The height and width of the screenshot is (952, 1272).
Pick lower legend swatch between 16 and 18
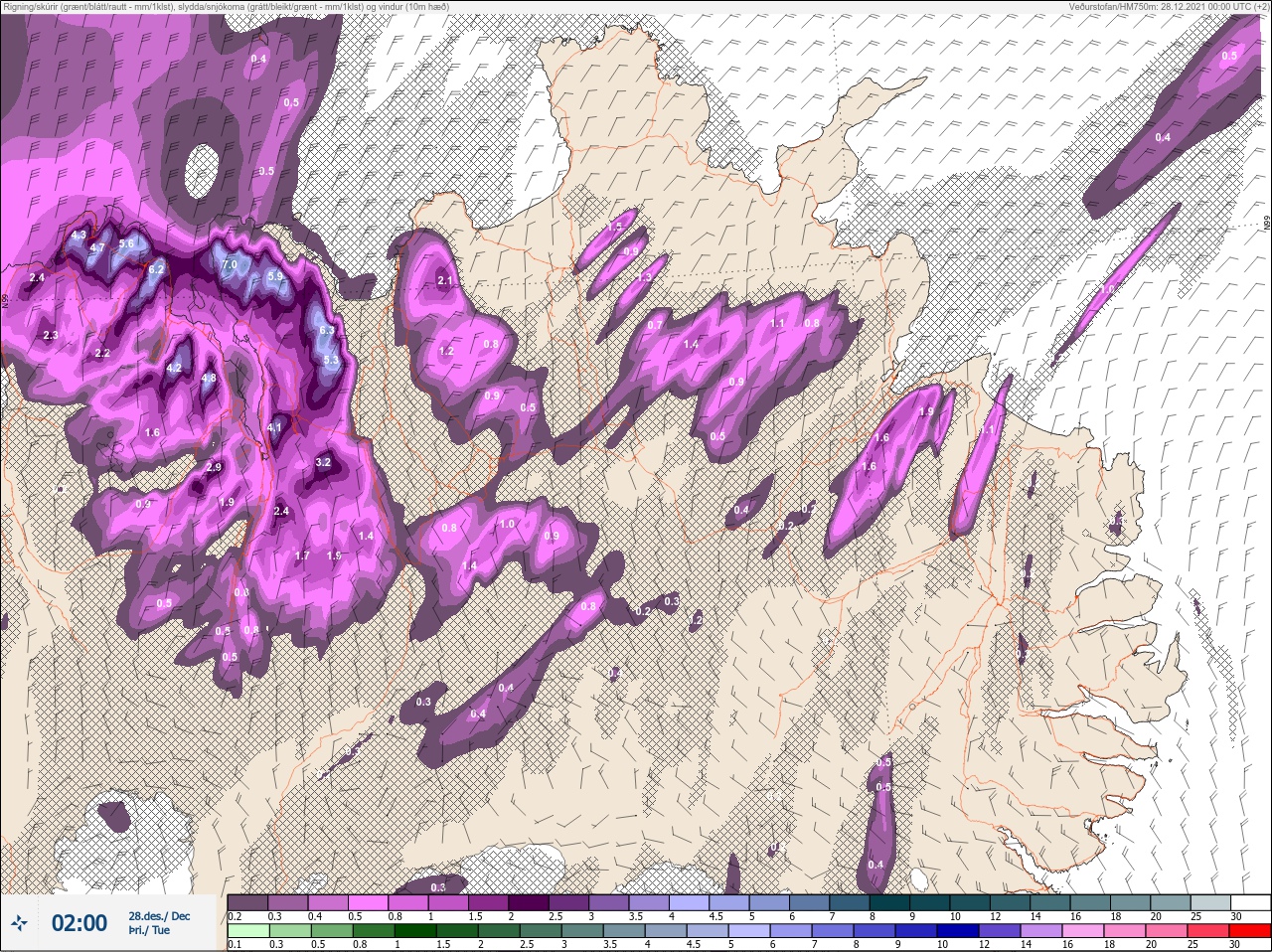(1082, 931)
